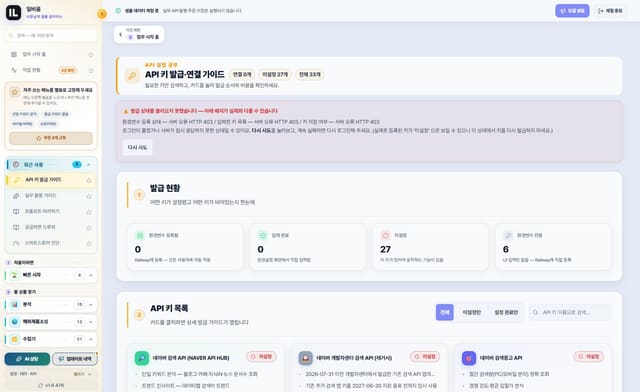Click the key icon in API 키 발급·연결 가이드 header

click(132, 76)
